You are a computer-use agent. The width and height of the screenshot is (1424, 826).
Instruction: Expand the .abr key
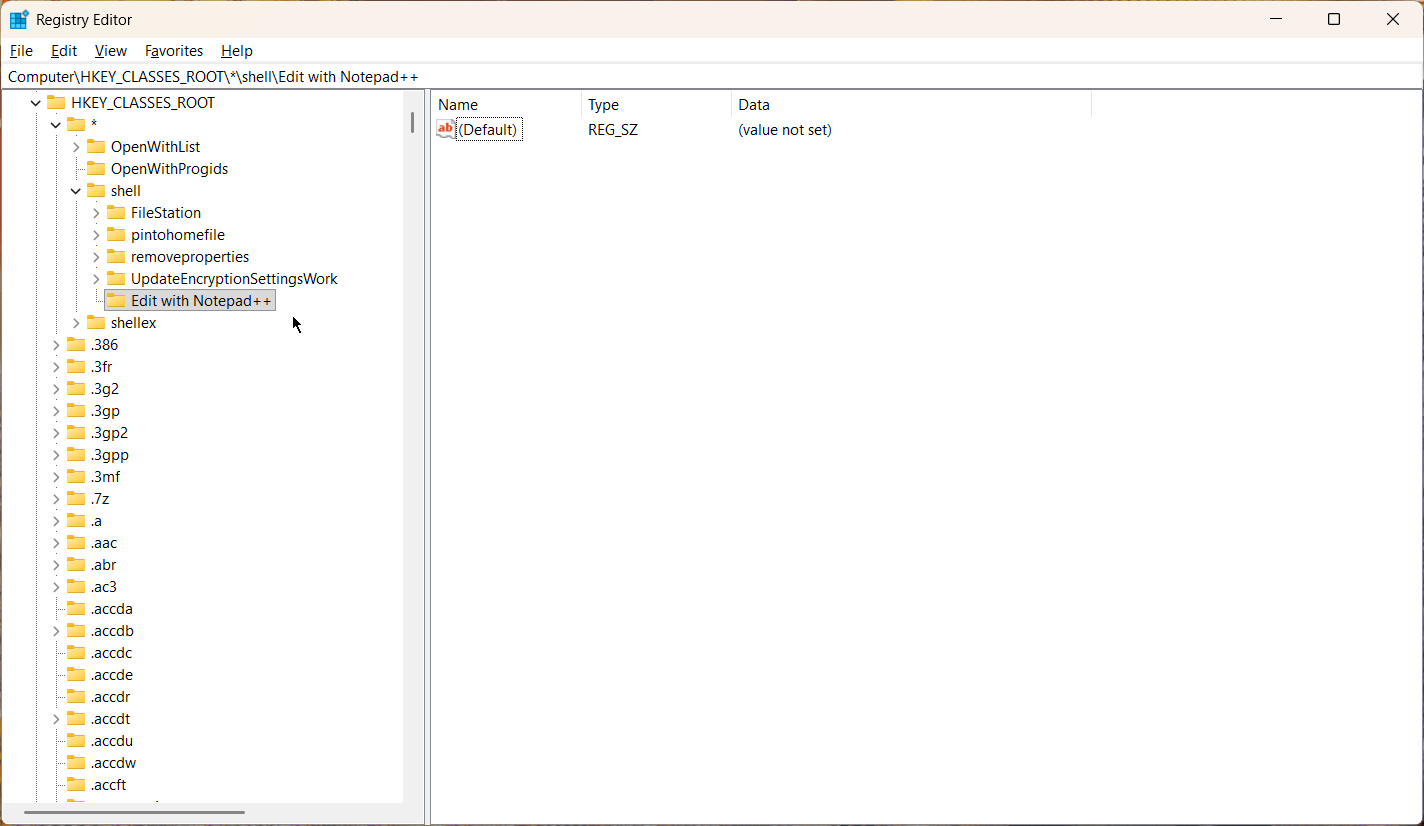click(56, 565)
